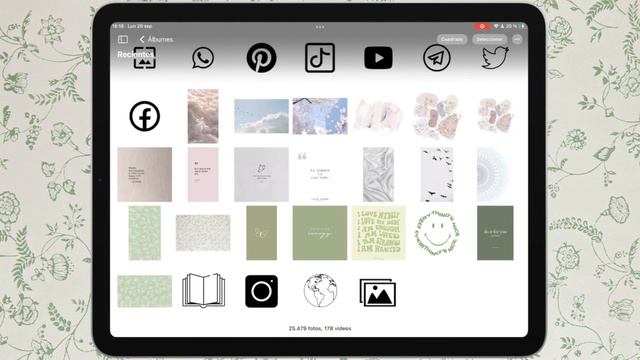Open the YouTube play icon image

[378, 58]
